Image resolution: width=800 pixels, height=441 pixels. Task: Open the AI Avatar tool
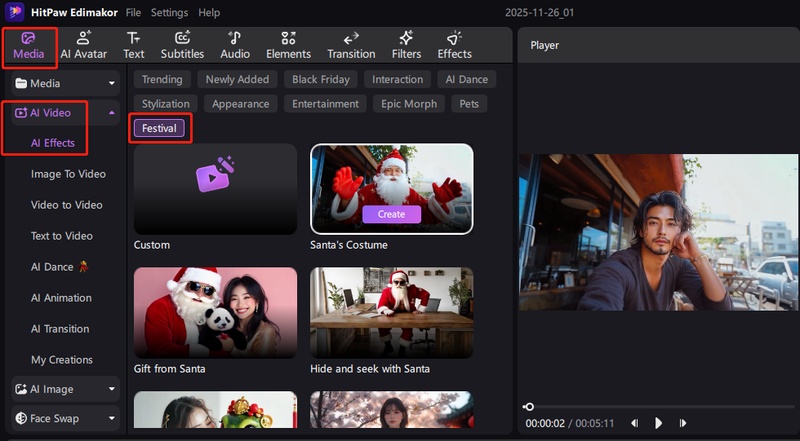click(84, 45)
